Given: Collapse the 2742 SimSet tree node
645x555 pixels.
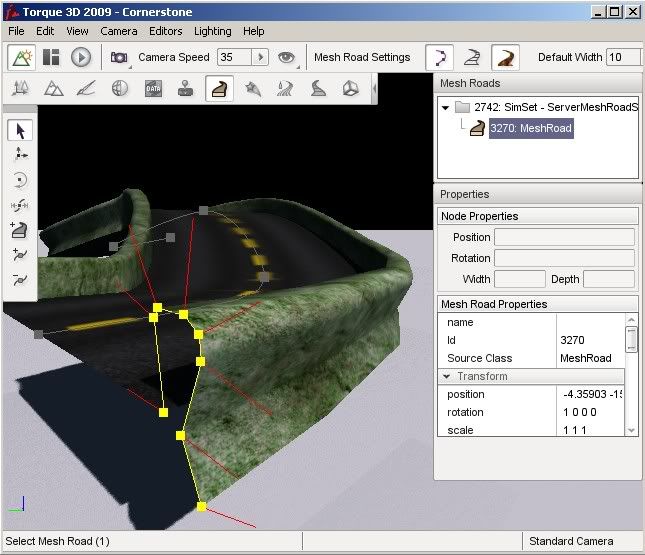Looking at the screenshot, I should coord(445,107).
